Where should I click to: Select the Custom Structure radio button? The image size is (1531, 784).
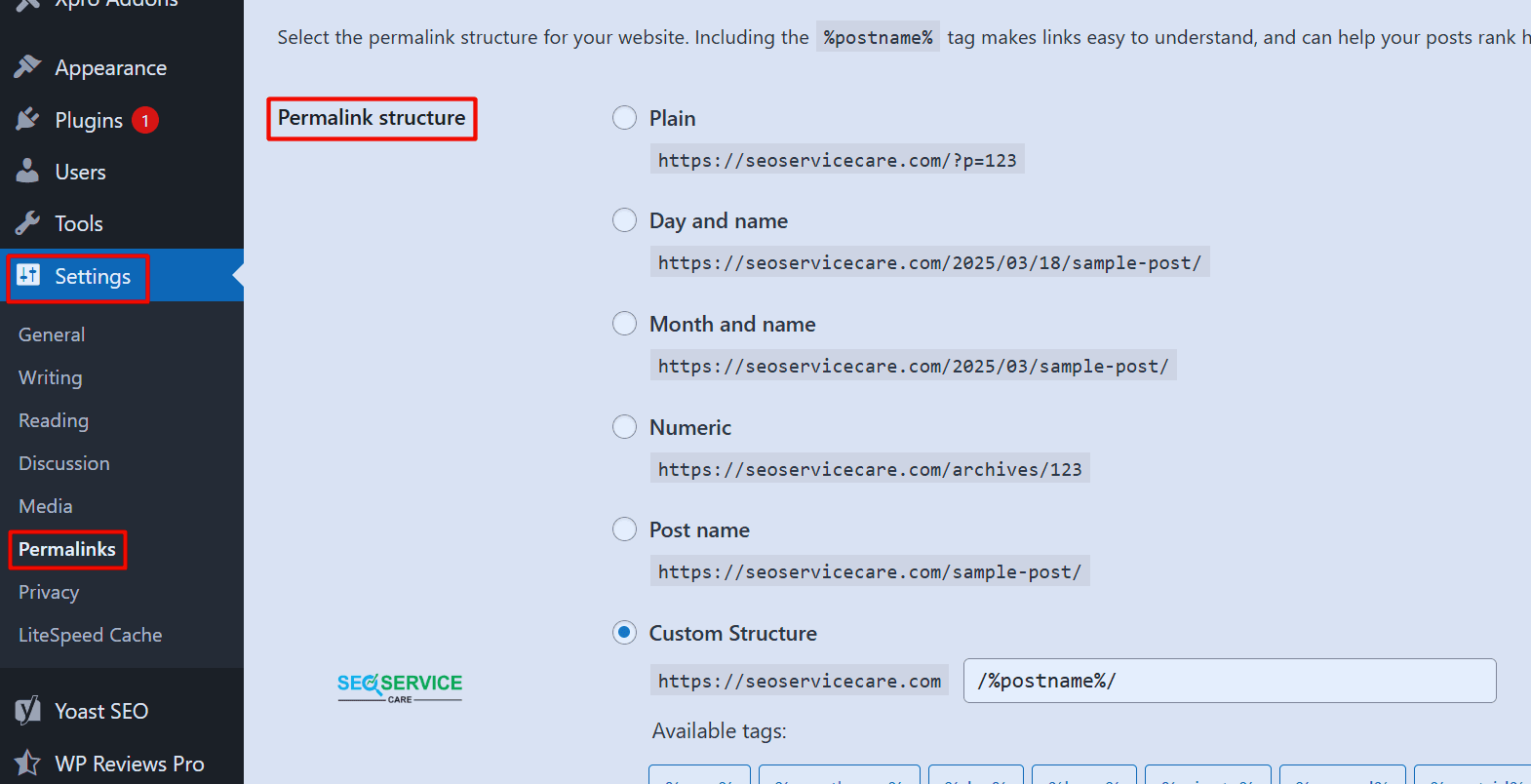point(624,633)
